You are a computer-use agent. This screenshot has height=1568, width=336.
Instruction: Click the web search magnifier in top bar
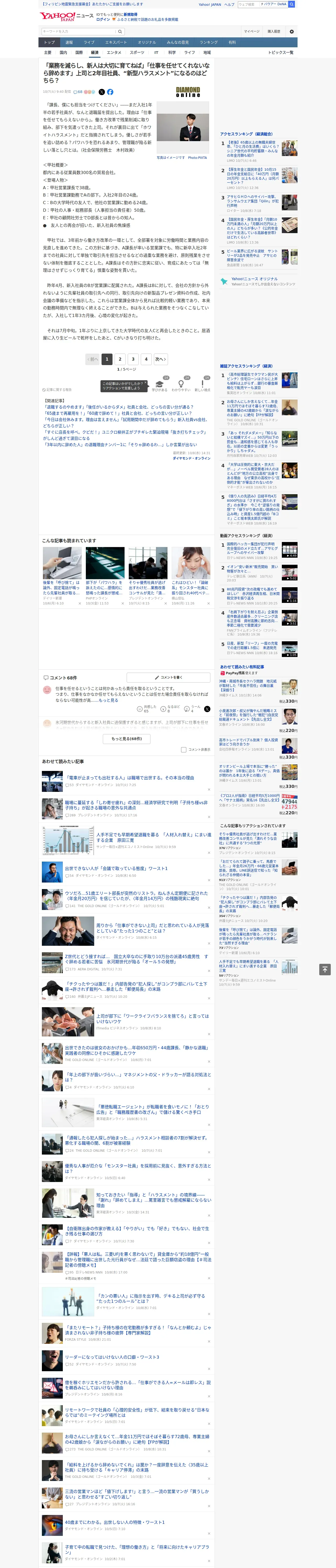click(x=292, y=4)
